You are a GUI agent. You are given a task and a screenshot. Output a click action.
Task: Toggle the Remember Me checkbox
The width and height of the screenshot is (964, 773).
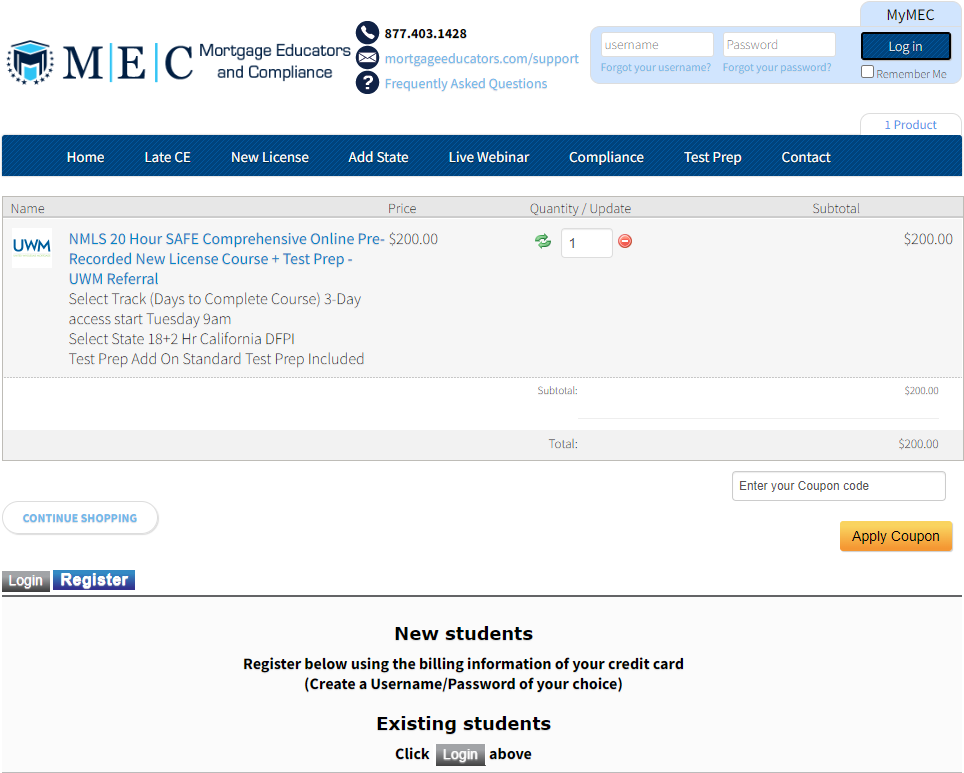867,72
